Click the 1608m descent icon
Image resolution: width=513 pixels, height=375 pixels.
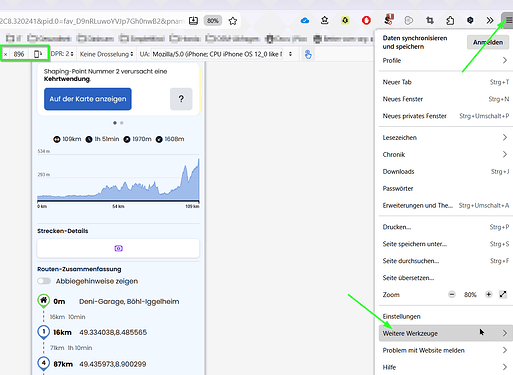coord(159,139)
